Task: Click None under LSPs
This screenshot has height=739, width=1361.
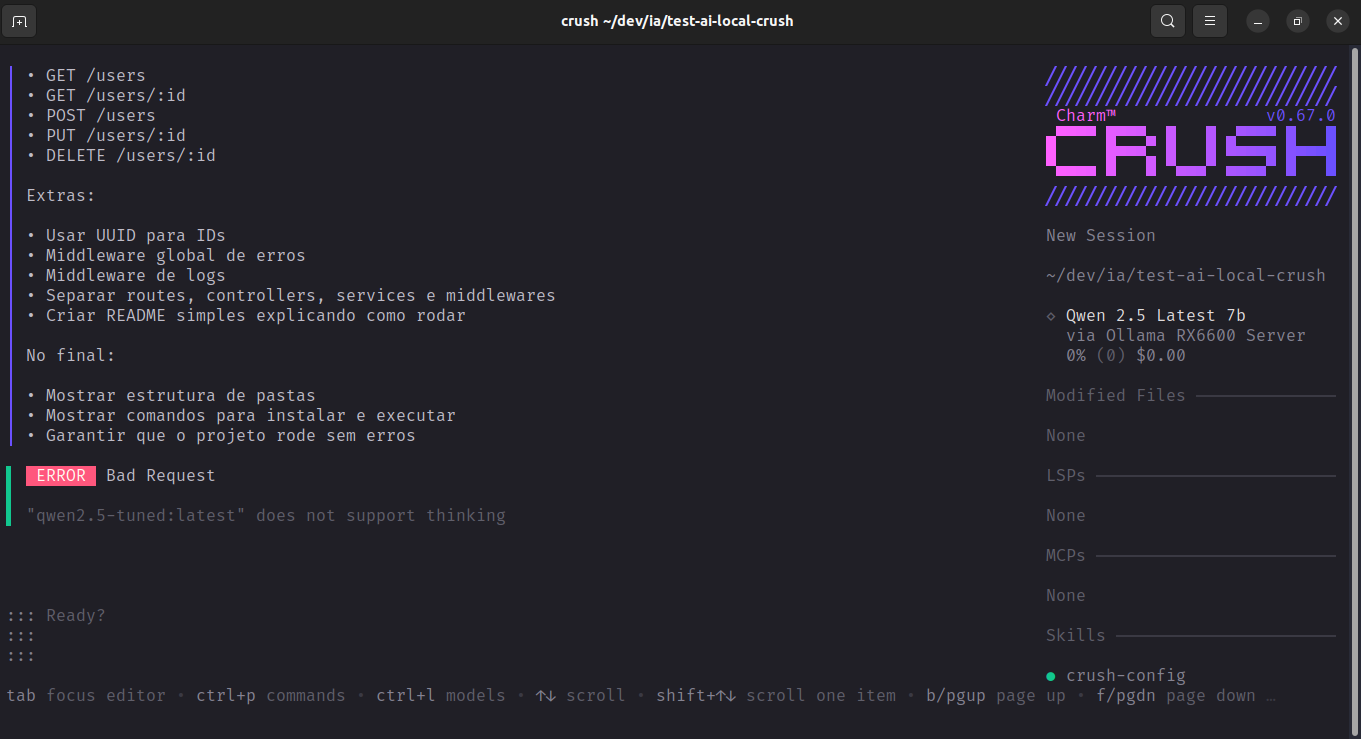Action: pyautogui.click(x=1066, y=516)
